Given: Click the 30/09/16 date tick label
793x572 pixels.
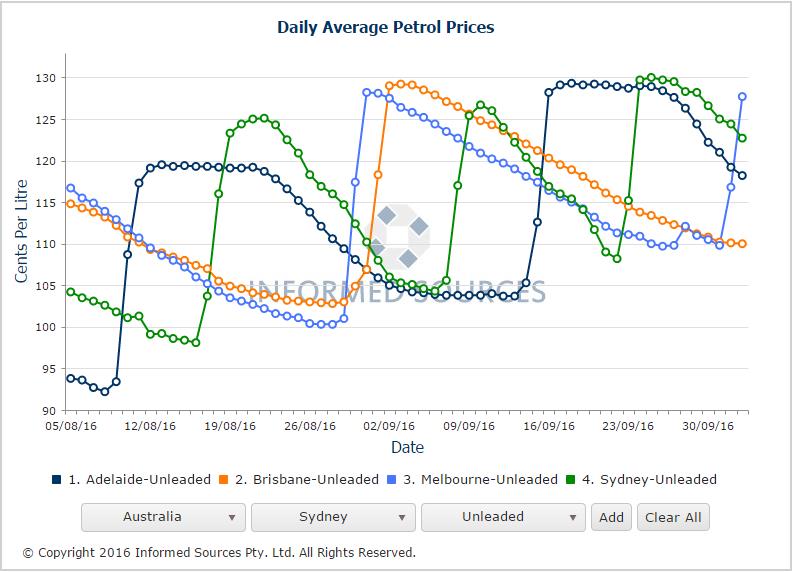Looking at the screenshot, I should [708, 426].
